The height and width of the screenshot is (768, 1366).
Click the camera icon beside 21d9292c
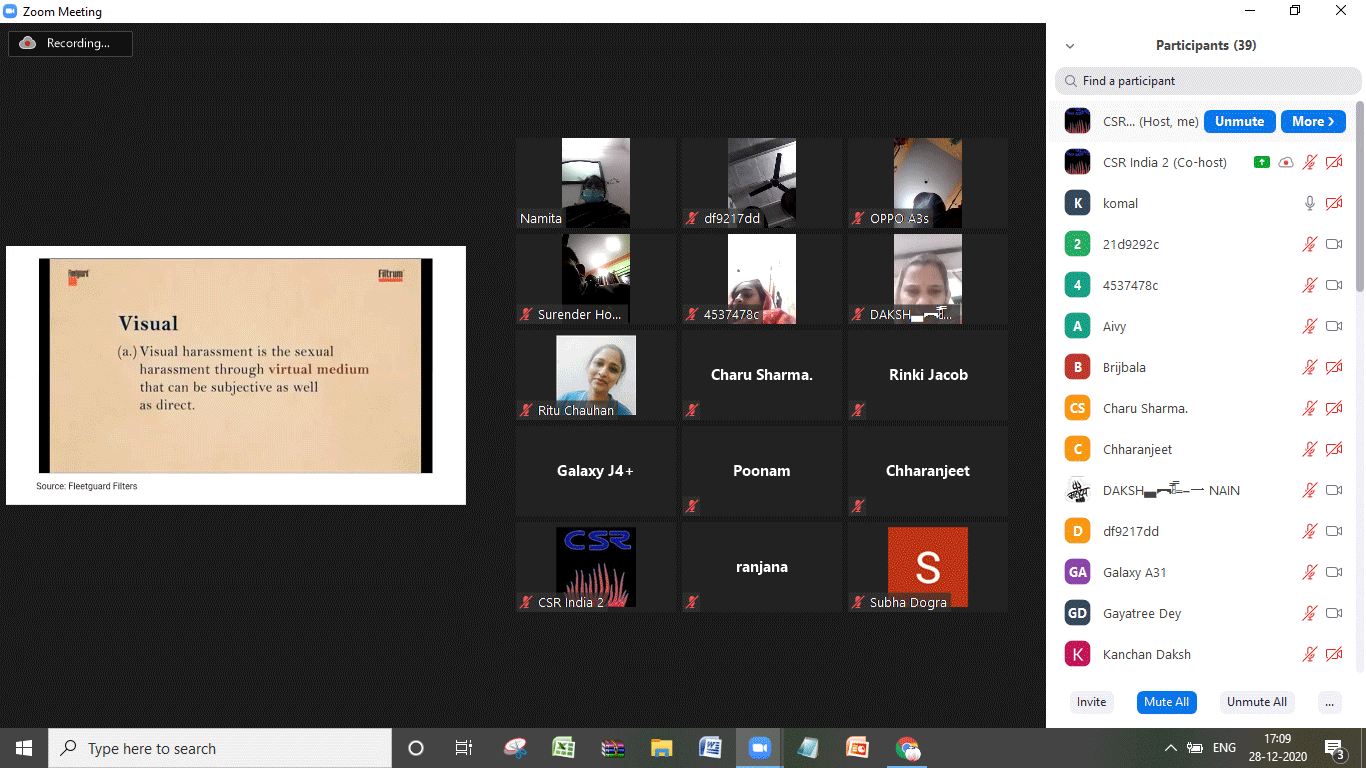[1334, 244]
